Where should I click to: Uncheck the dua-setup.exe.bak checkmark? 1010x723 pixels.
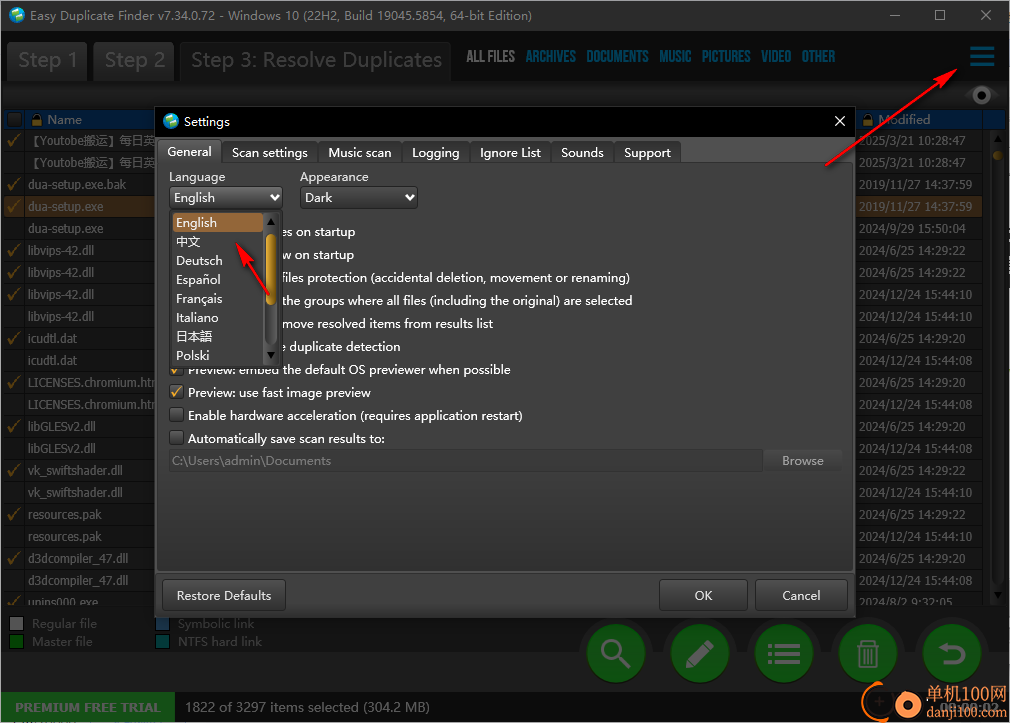(x=14, y=185)
